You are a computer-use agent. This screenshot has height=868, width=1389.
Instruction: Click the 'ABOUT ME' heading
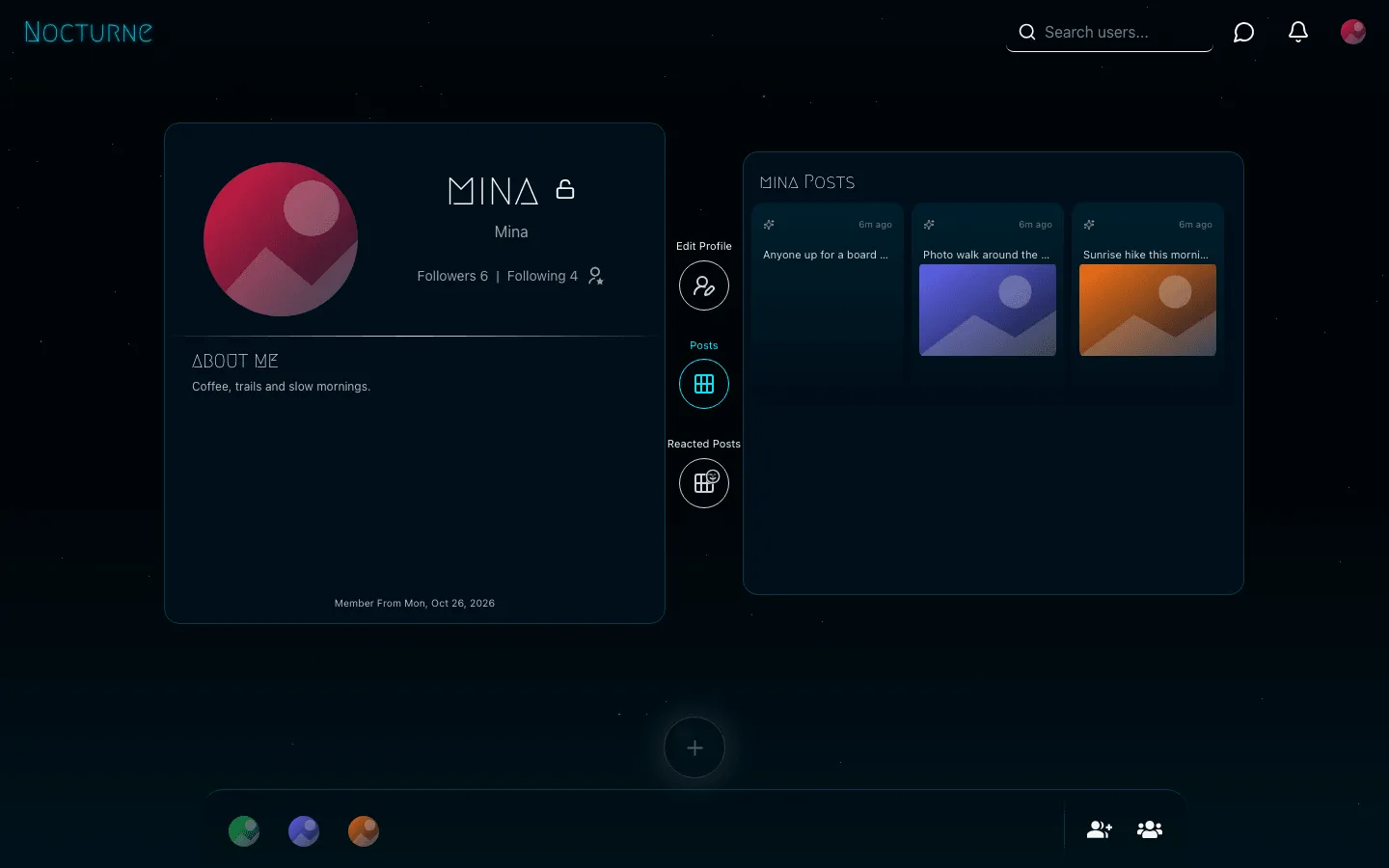[x=235, y=361]
